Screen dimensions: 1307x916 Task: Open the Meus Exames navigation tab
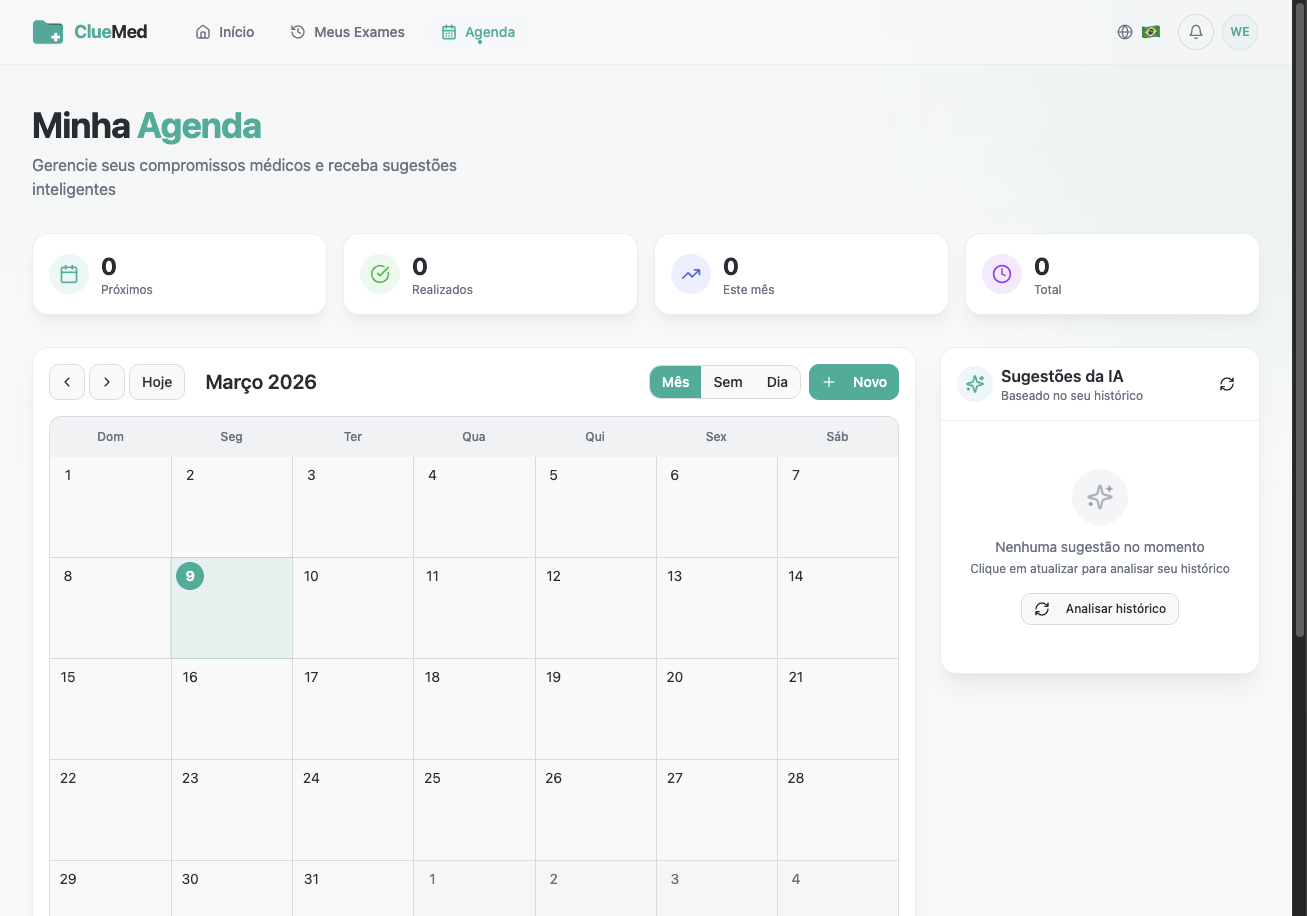pyautogui.click(x=348, y=32)
